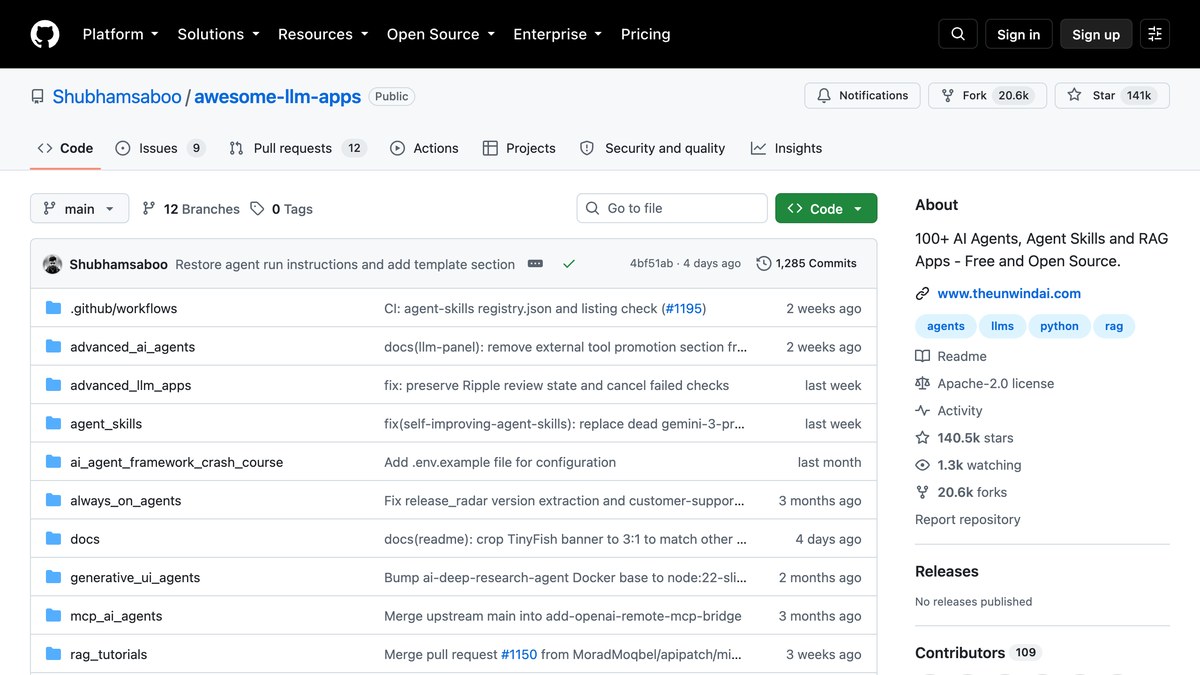Click the mcp_ai_agents folder icon
The image size is (1200, 675).
(54, 616)
